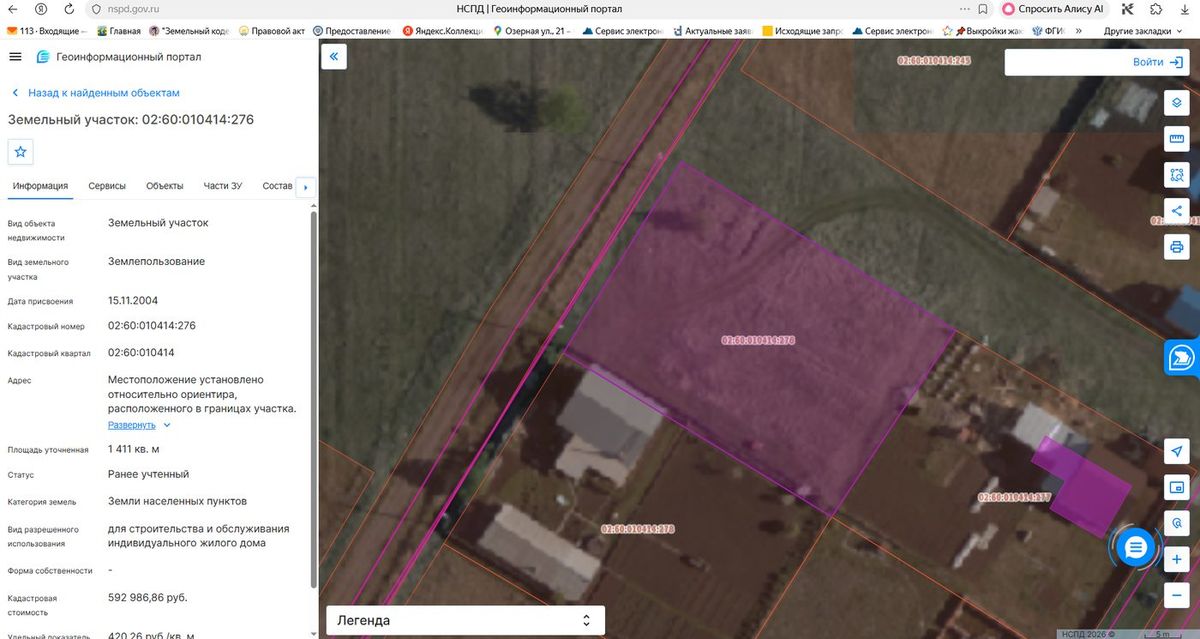Open the Правовой акт bookmark
Viewport: 1200px width, 639px height.
(x=272, y=31)
